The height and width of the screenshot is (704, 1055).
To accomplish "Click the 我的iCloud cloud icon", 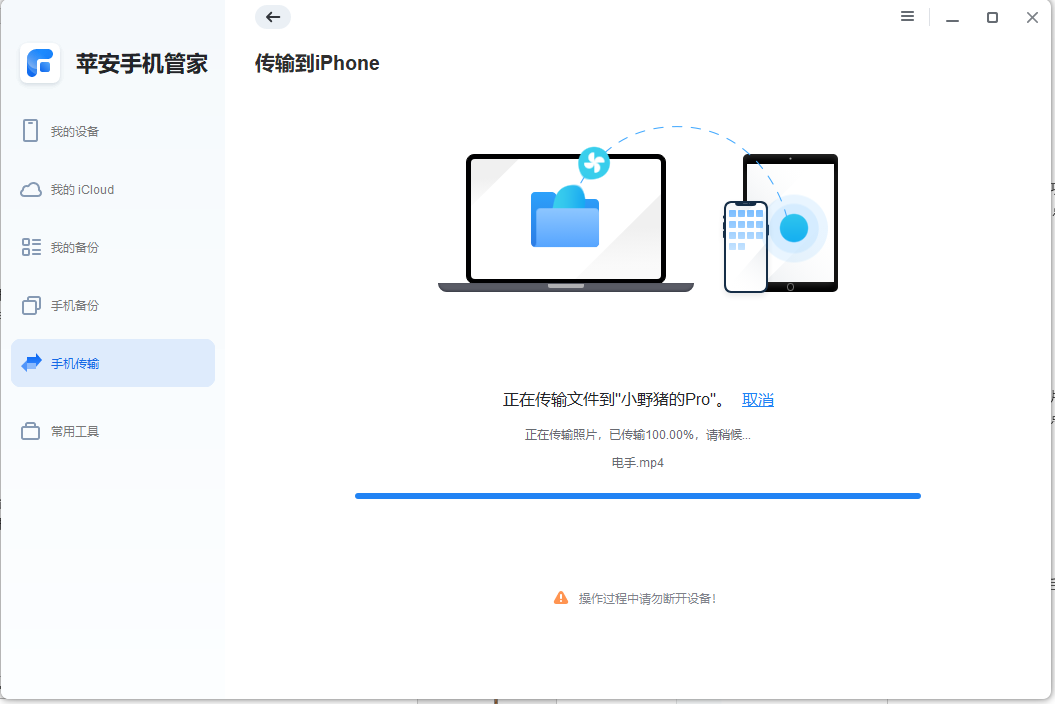I will point(31,189).
